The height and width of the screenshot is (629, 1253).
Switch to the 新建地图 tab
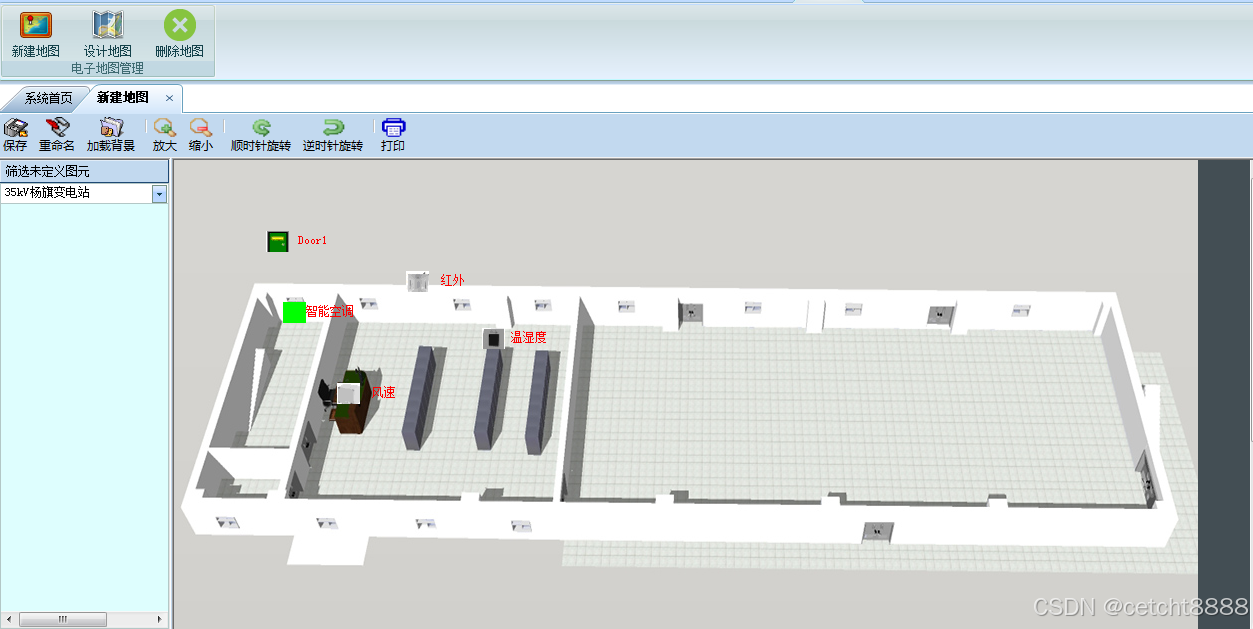point(123,98)
